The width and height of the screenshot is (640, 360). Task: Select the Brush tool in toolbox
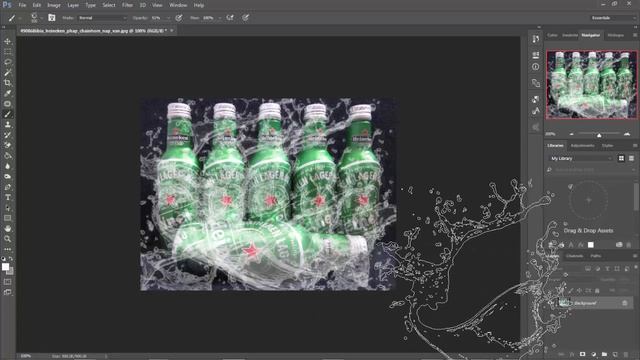7,114
